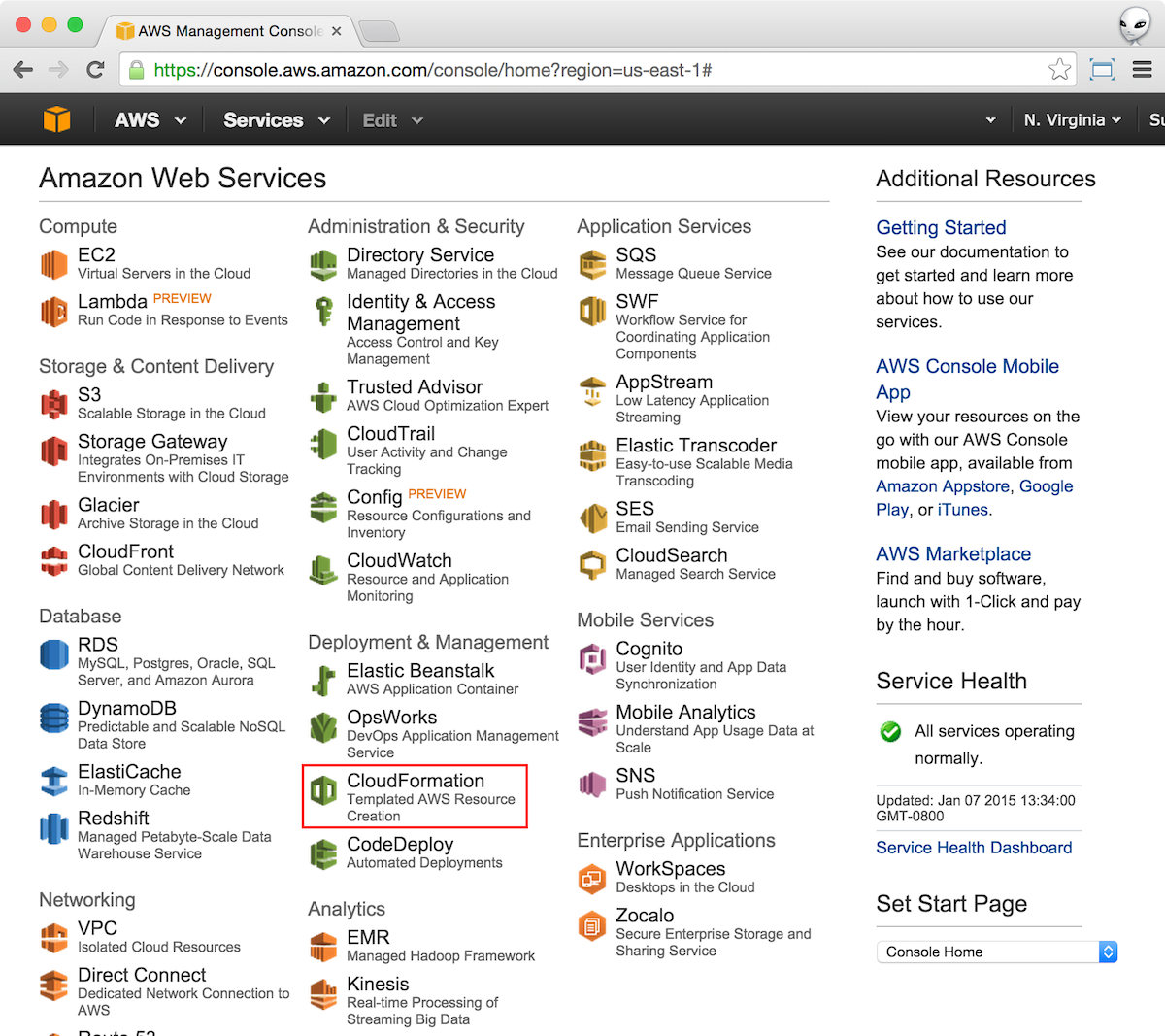
Task: Open the S3 storage service icon
Action: point(53,404)
